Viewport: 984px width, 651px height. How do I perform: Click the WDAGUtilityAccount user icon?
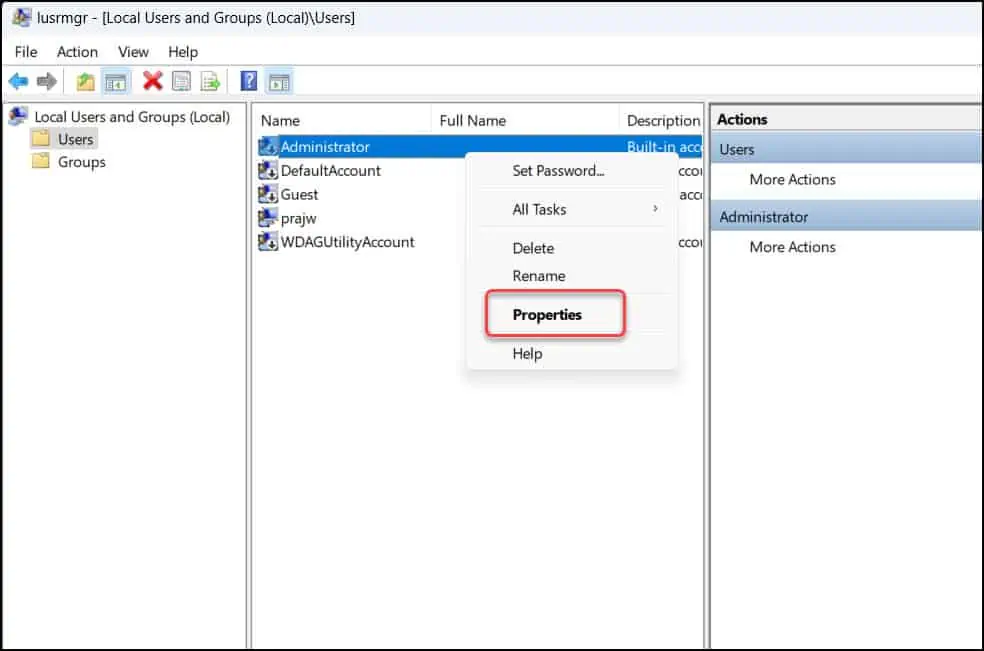click(268, 242)
